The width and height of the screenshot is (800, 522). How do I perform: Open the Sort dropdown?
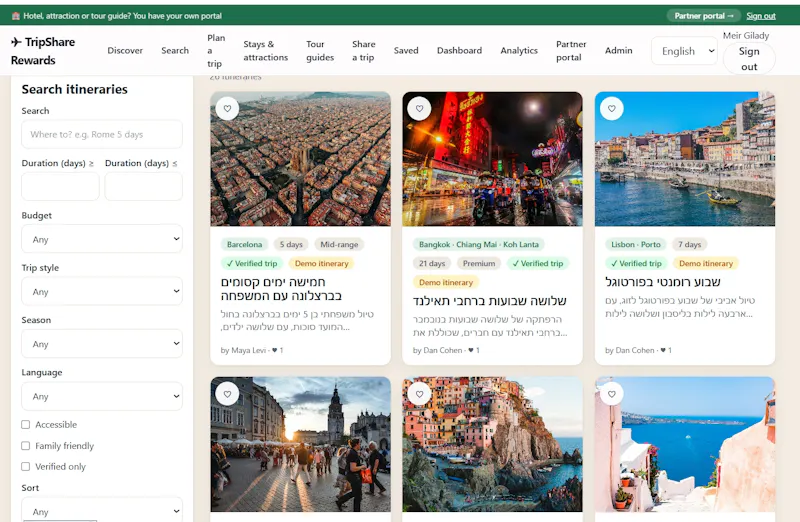pyautogui.click(x=102, y=510)
